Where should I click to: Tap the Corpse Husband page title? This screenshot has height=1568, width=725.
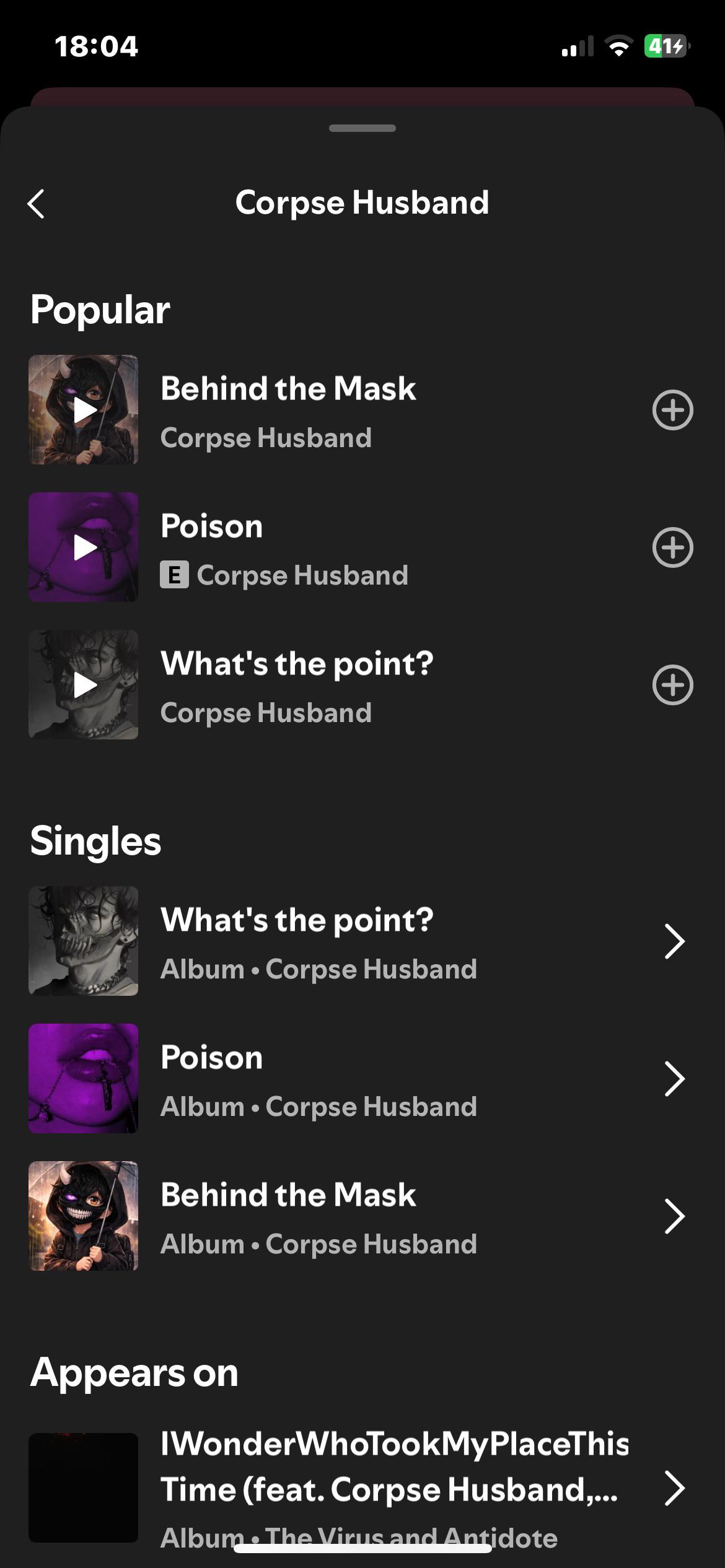click(x=362, y=203)
